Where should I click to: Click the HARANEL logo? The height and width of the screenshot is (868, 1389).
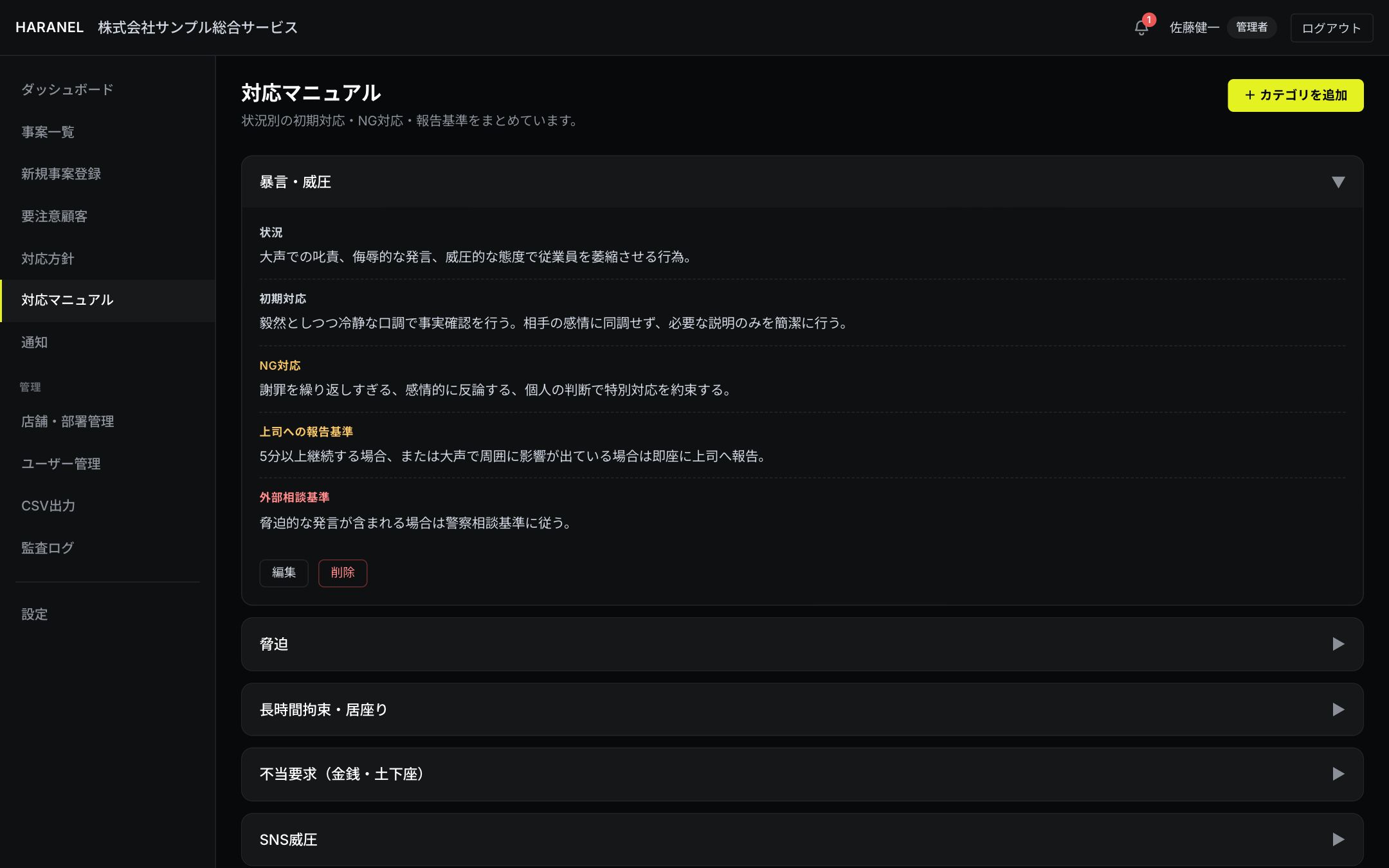click(x=50, y=28)
